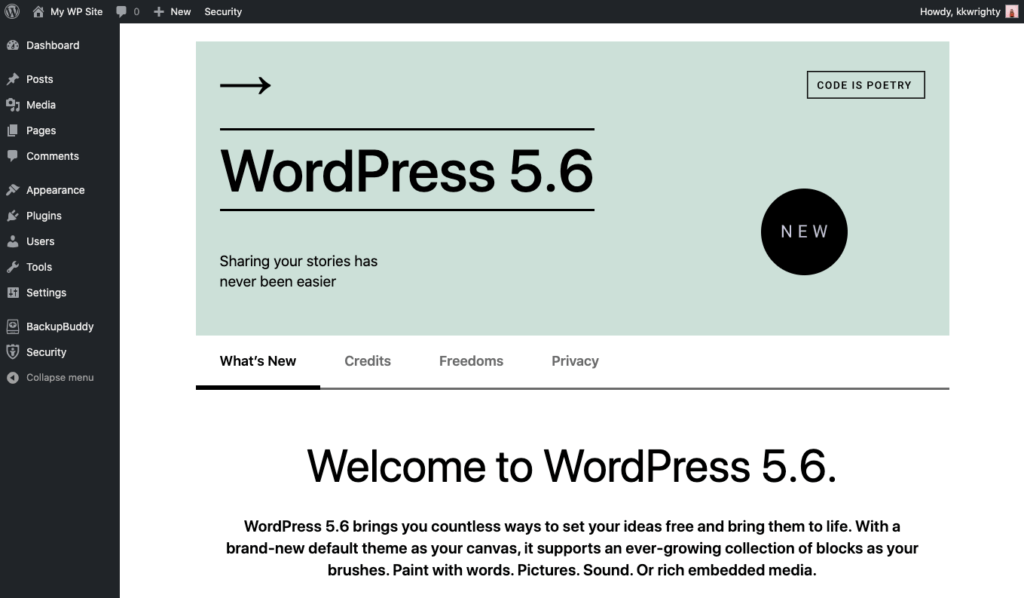Screen dimensions: 1024x598
Task: Click the Security shield icon in sidebar
Action: tap(12, 352)
